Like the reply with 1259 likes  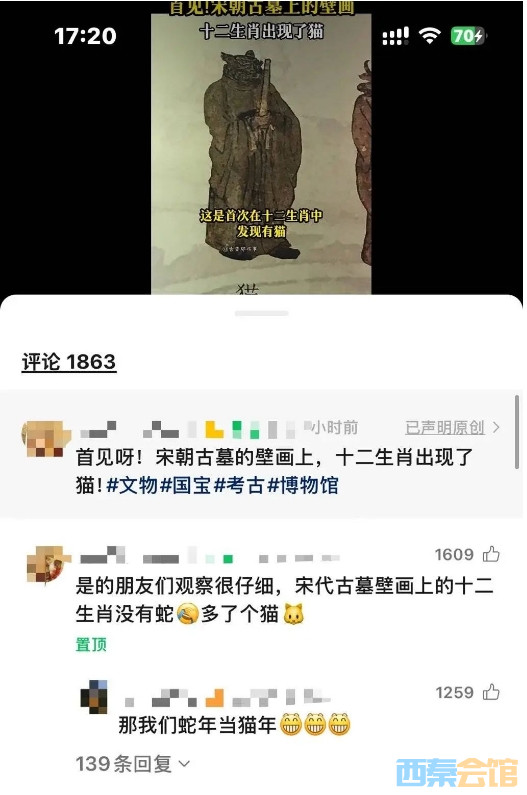tap(490, 692)
